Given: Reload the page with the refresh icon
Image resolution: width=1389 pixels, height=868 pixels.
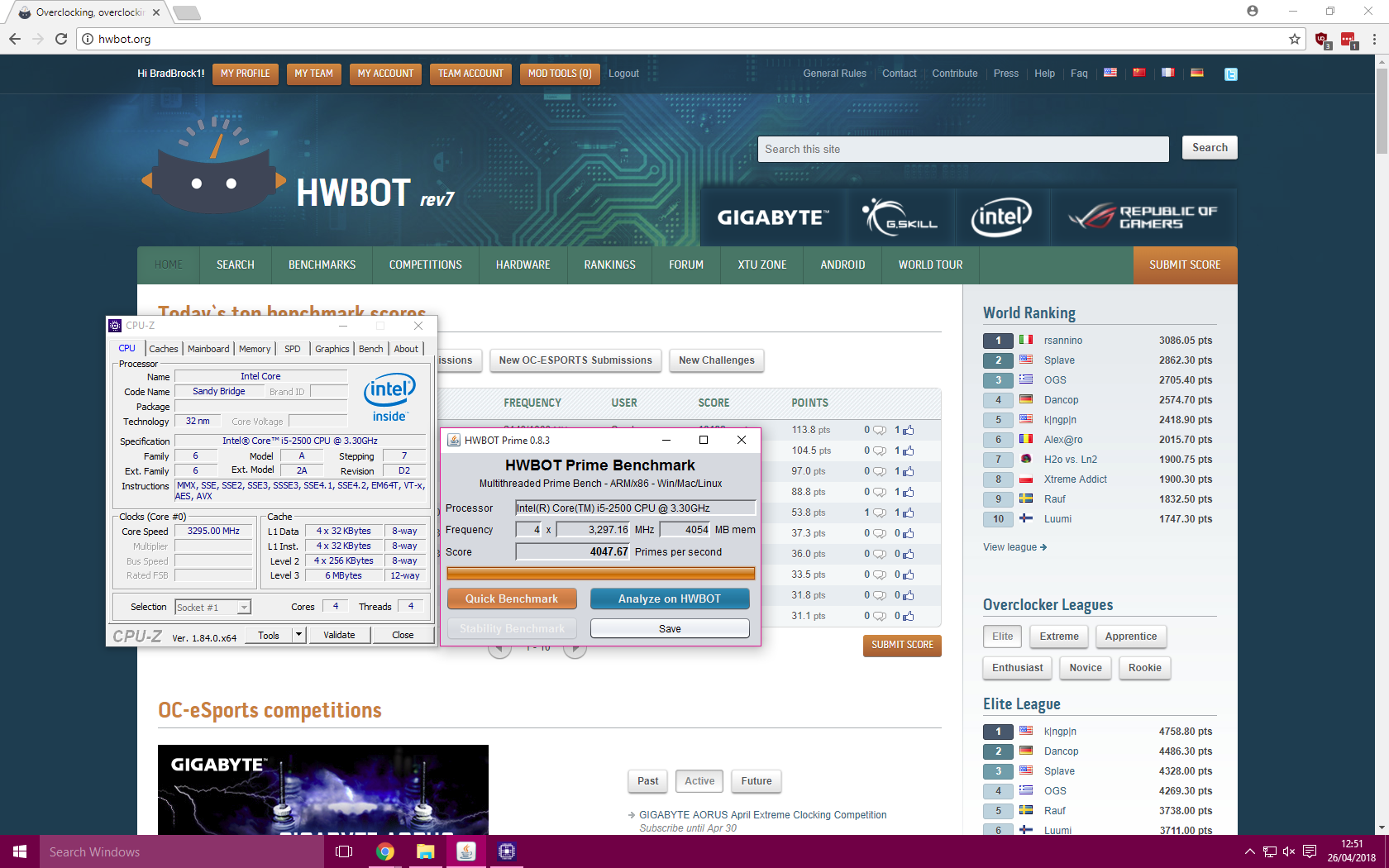Looking at the screenshot, I should point(61,39).
